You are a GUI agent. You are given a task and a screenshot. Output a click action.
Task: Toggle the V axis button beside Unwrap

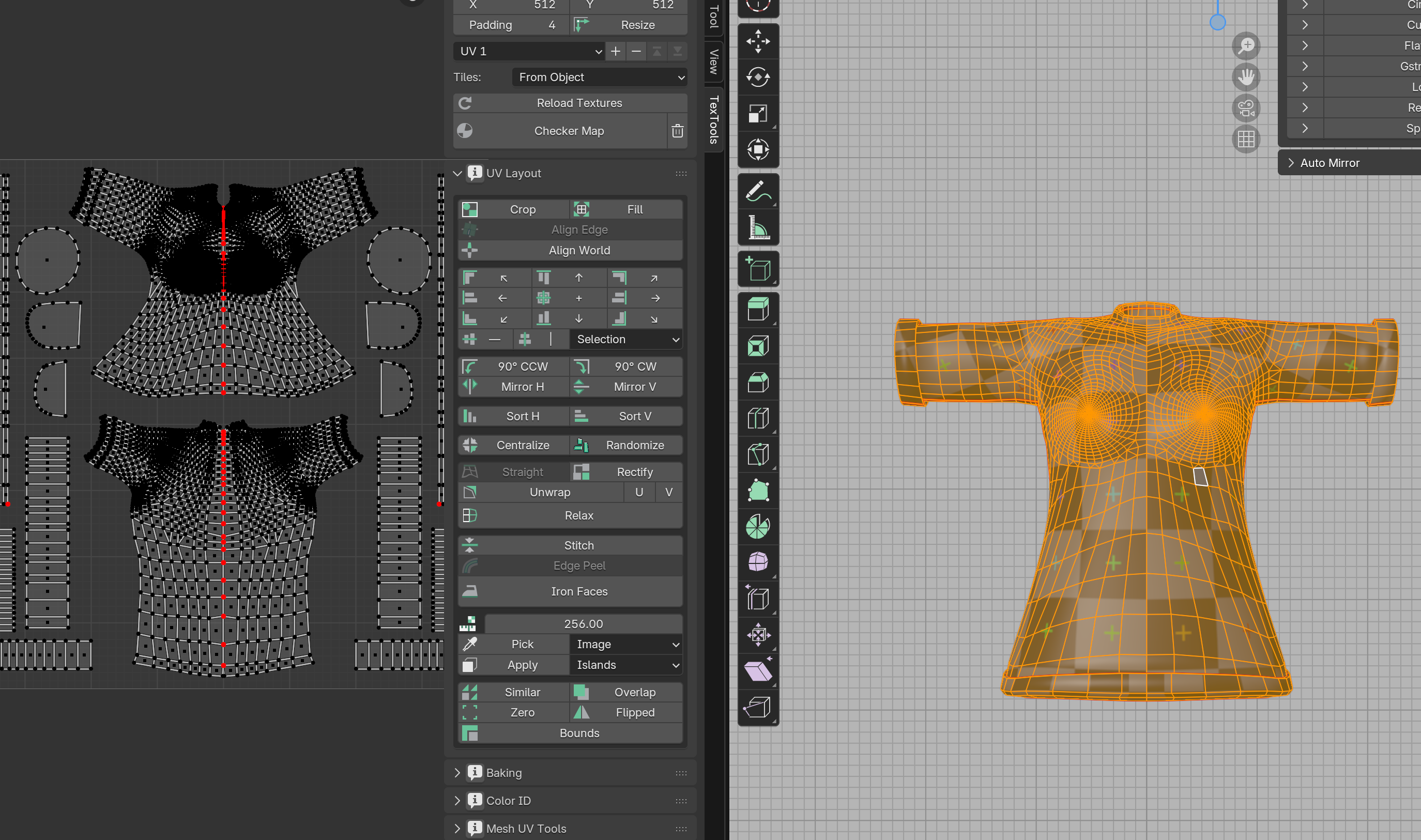[x=668, y=492]
